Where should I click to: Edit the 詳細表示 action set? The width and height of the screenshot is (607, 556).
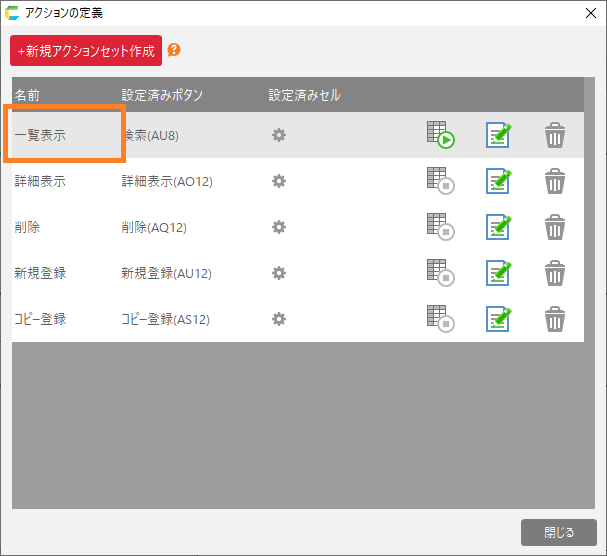(498, 181)
